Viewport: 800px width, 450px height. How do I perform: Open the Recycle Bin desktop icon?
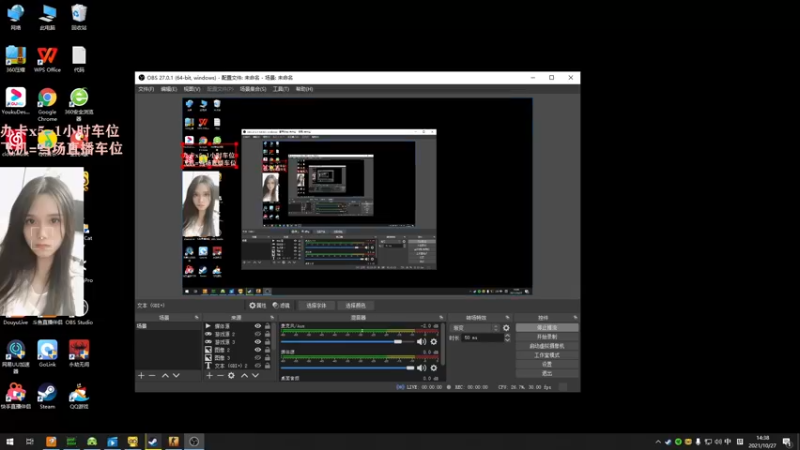click(79, 17)
